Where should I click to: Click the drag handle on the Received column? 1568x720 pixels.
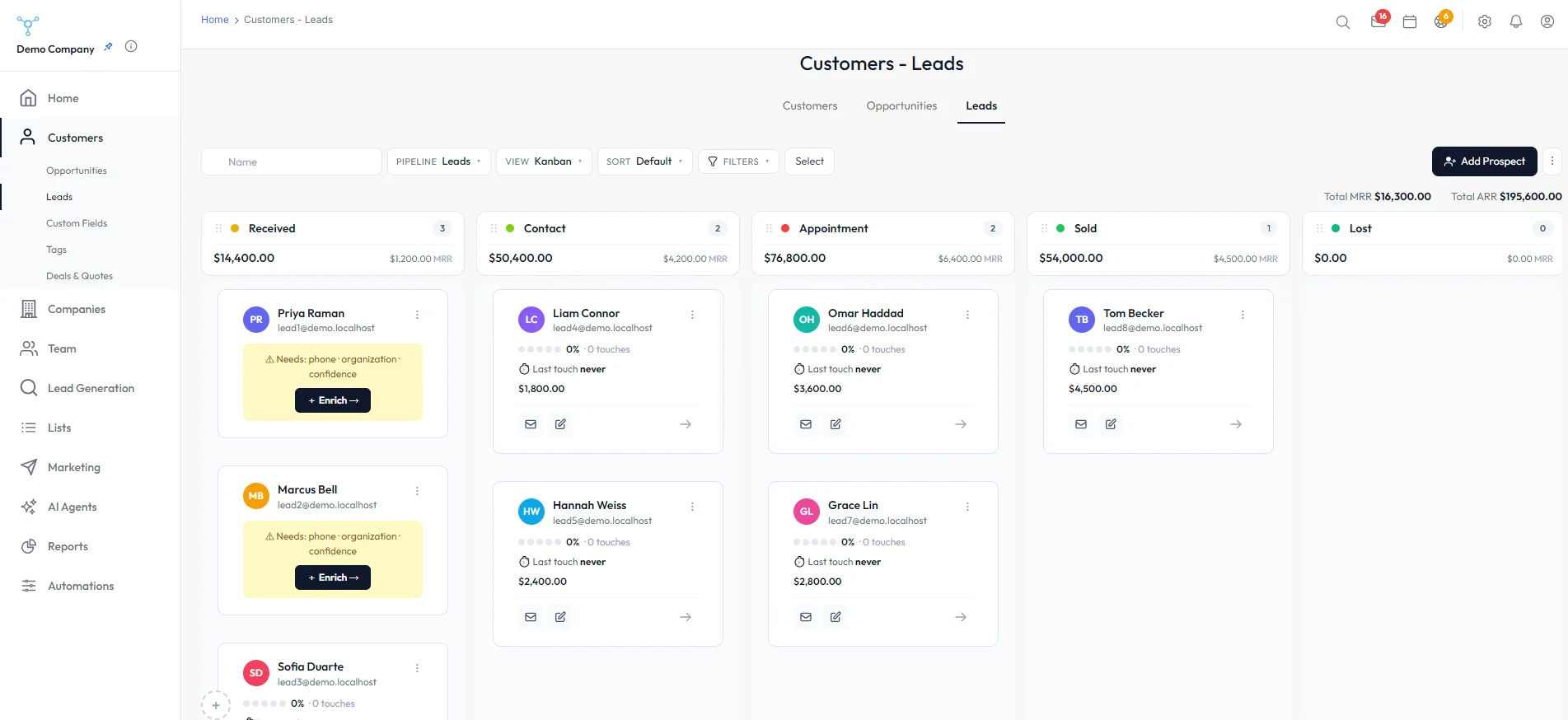(x=219, y=229)
